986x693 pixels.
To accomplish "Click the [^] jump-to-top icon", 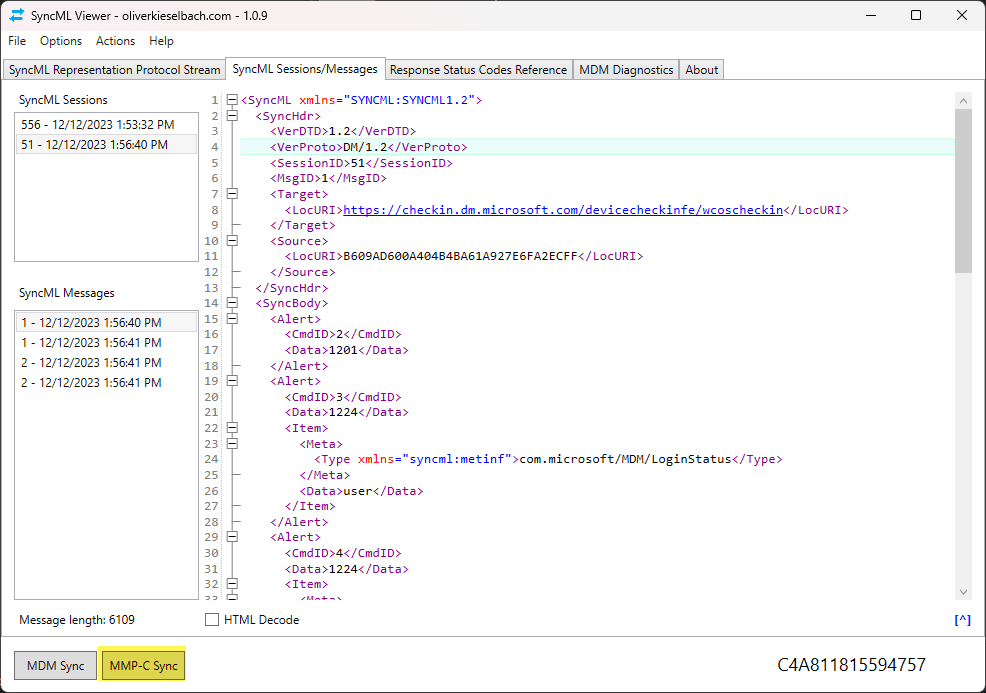I will pyautogui.click(x=962, y=619).
